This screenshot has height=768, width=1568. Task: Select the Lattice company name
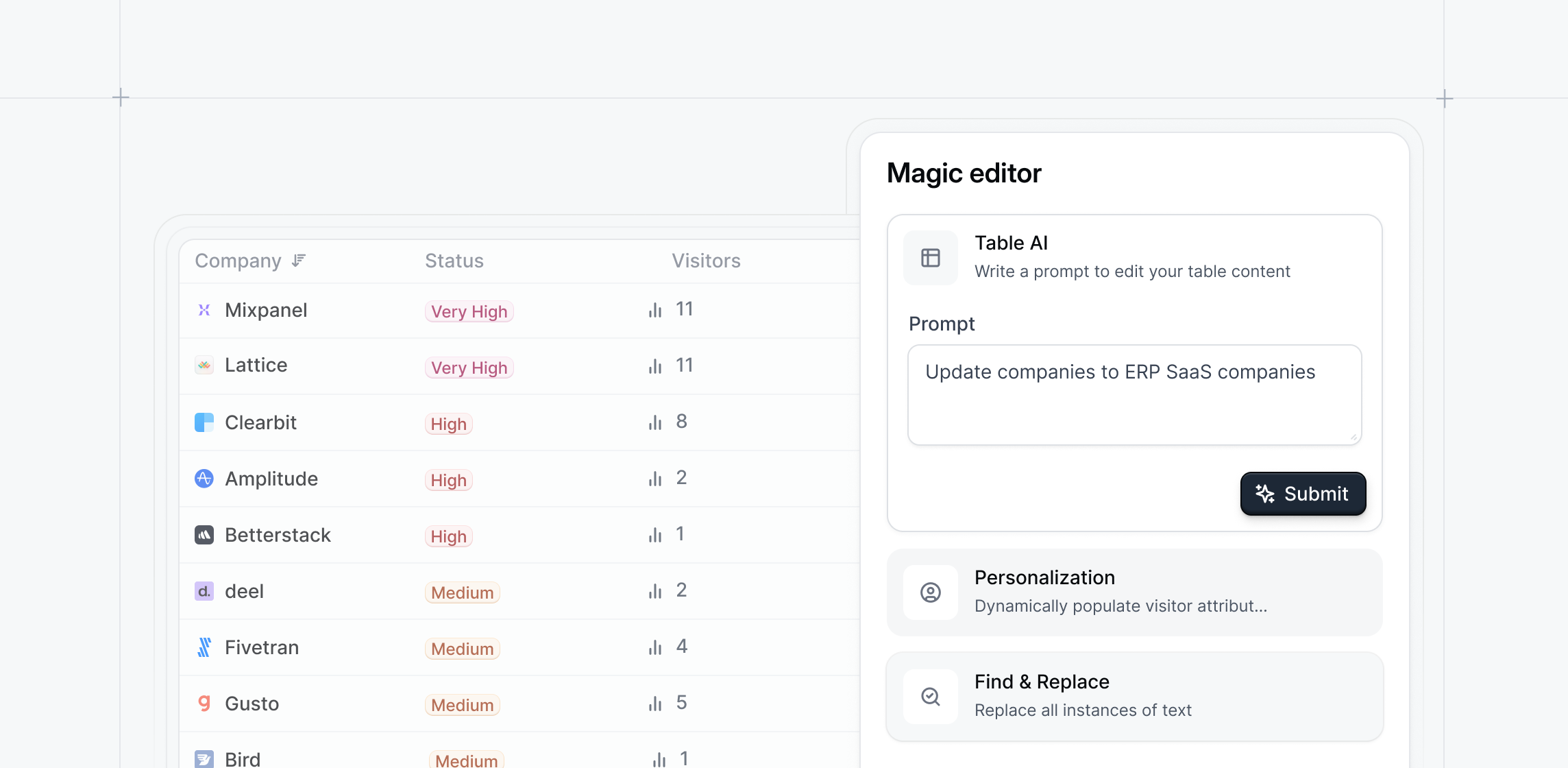tap(256, 365)
